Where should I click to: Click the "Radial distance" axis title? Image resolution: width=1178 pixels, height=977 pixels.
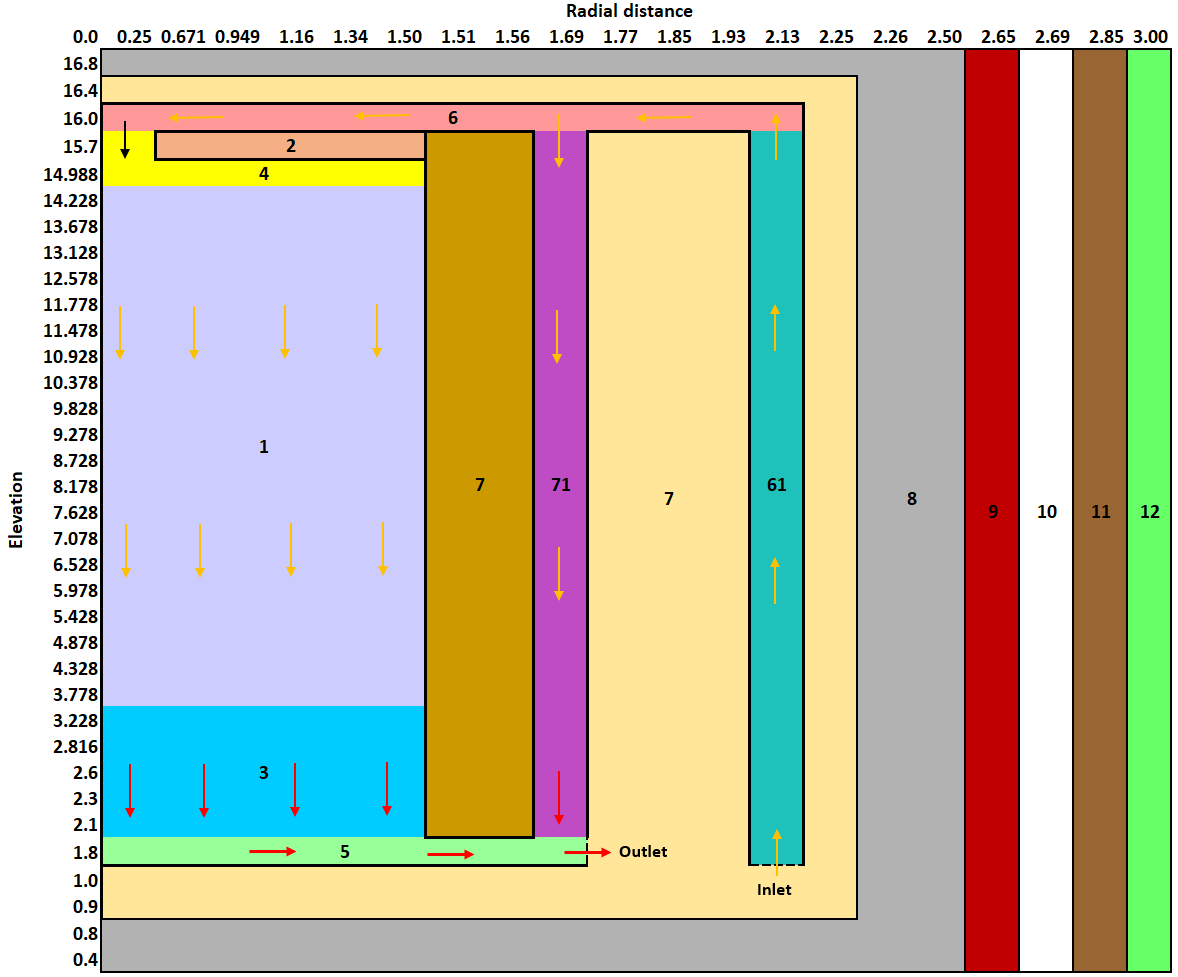click(x=629, y=11)
